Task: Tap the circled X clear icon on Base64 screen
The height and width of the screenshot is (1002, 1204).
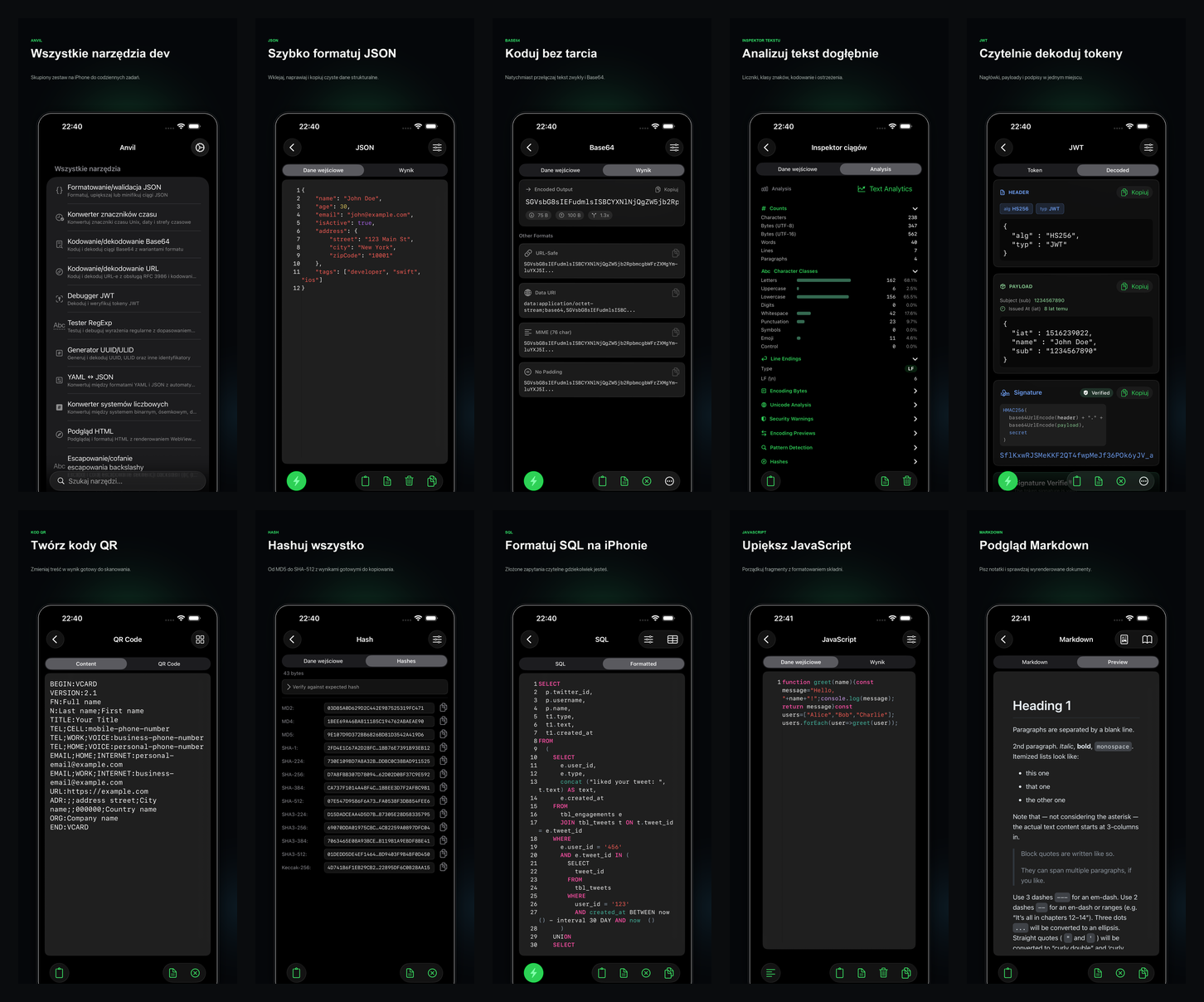Action: point(647,481)
